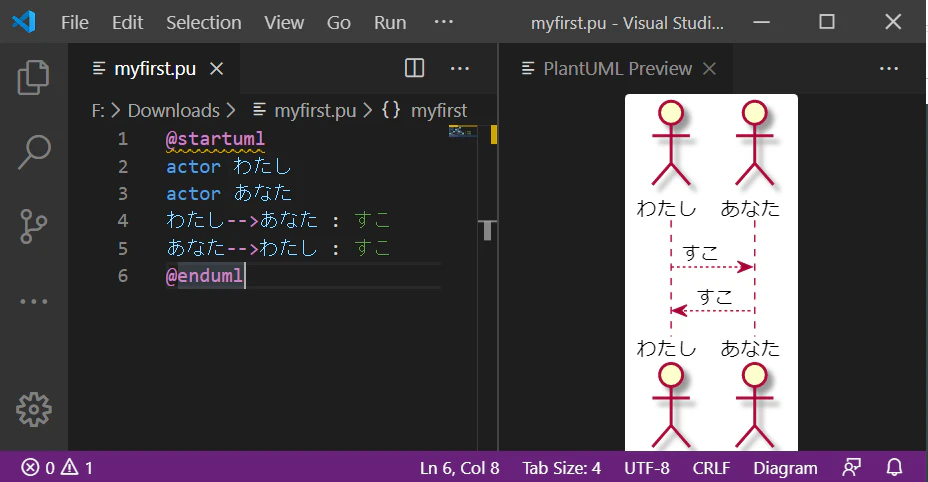Click the Visual Studio Code logo icon
This screenshot has width=928, height=482.
24,23
